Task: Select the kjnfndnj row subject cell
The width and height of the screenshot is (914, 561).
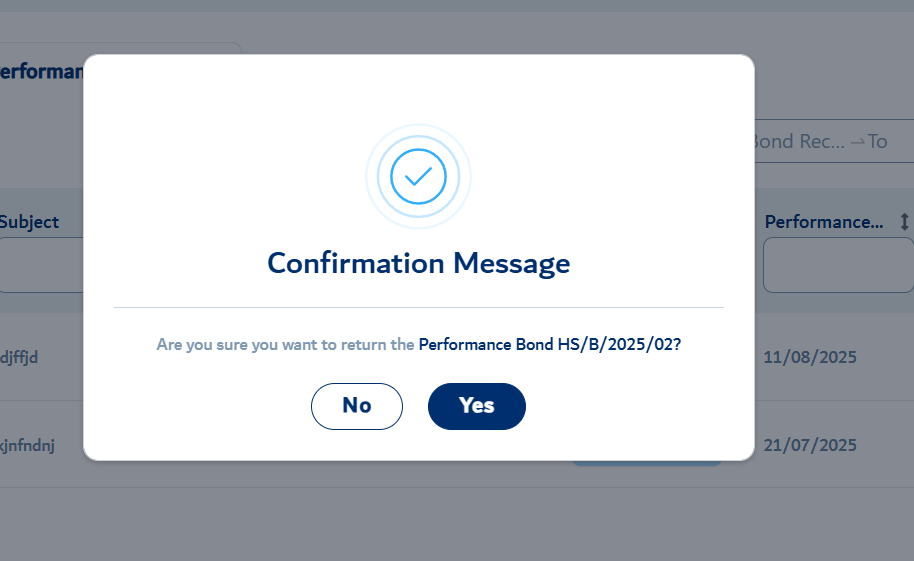Action: click(27, 445)
